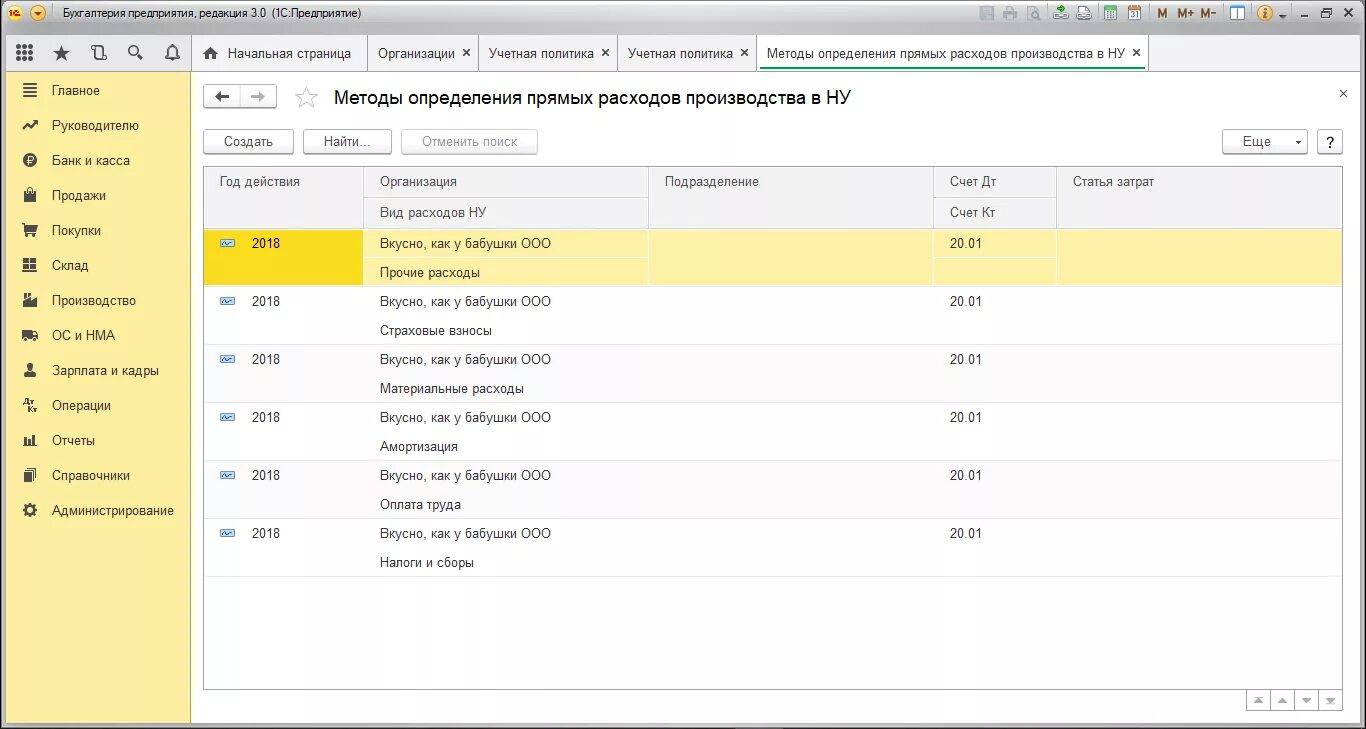Click the M+ memory add button

point(1185,13)
